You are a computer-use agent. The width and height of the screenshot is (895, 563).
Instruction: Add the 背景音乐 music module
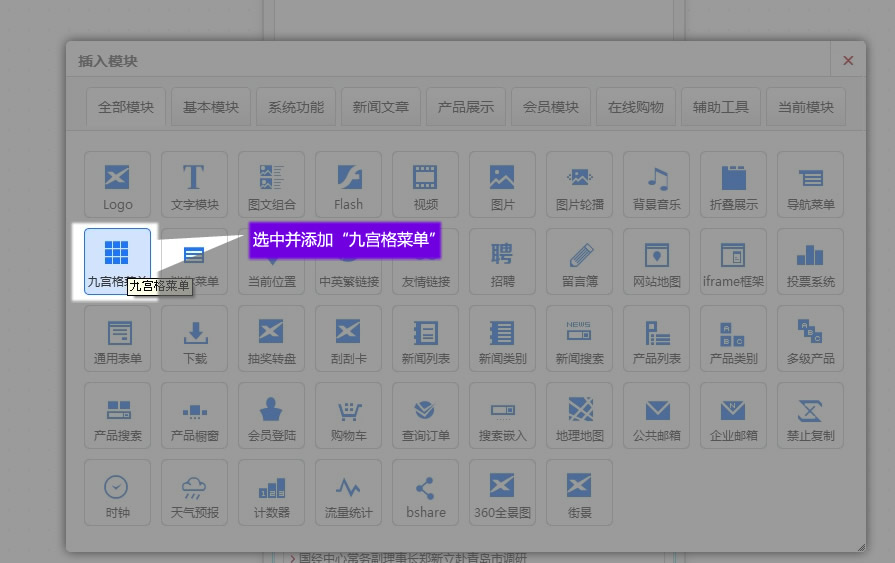point(656,184)
